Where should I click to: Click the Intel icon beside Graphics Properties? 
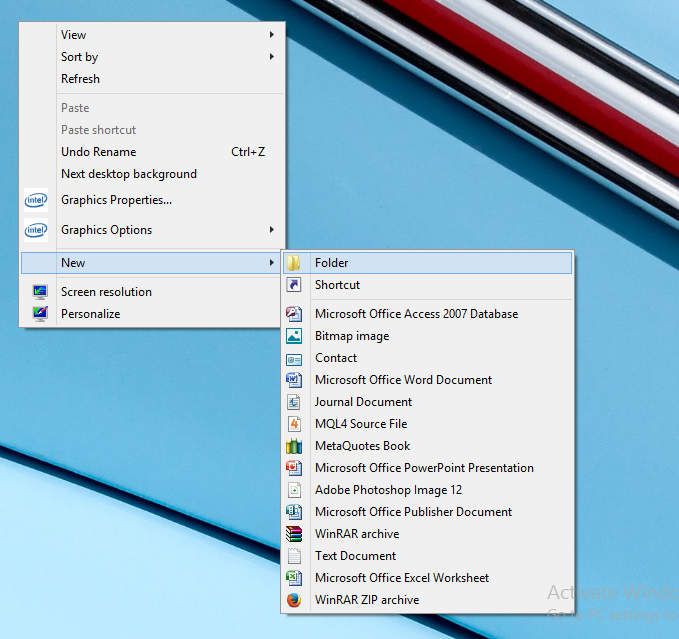[36, 200]
